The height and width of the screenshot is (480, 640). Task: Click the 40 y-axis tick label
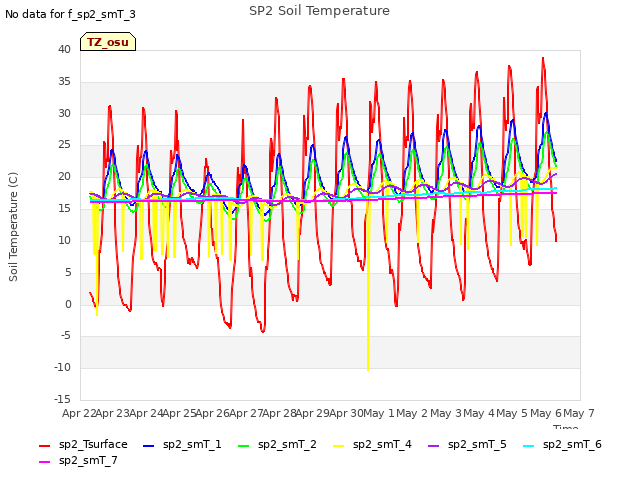tap(64, 50)
